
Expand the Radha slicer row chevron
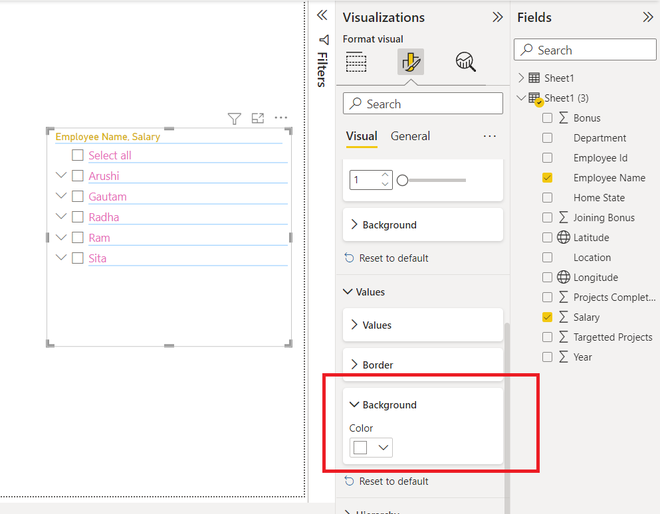tap(61, 216)
